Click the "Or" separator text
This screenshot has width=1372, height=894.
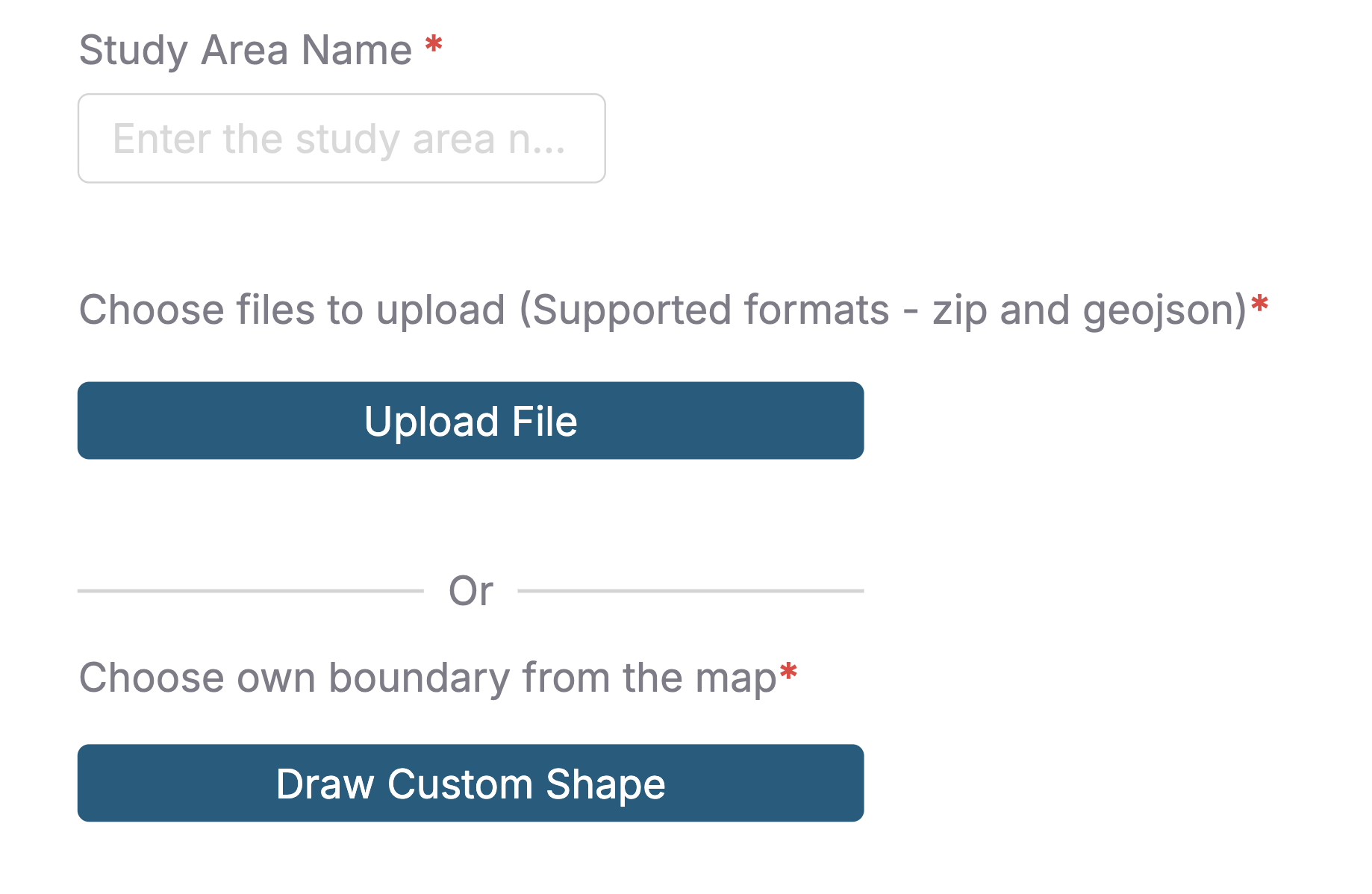tap(470, 591)
